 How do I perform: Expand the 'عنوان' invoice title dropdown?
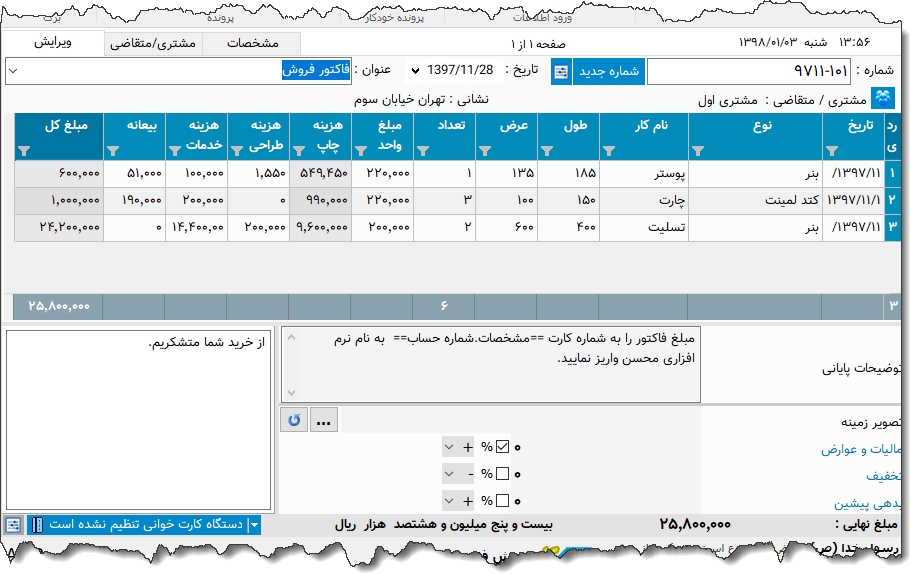(x=13, y=72)
